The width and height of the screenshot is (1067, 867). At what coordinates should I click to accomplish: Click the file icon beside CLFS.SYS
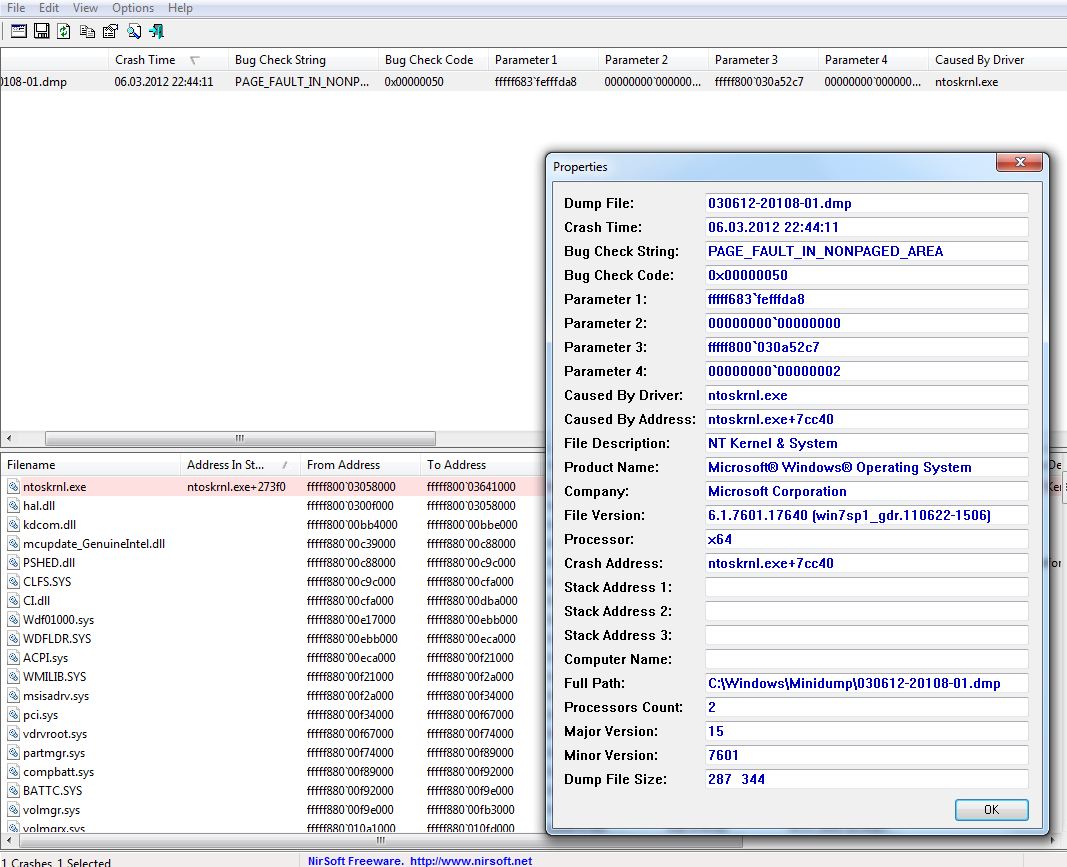click(13, 582)
